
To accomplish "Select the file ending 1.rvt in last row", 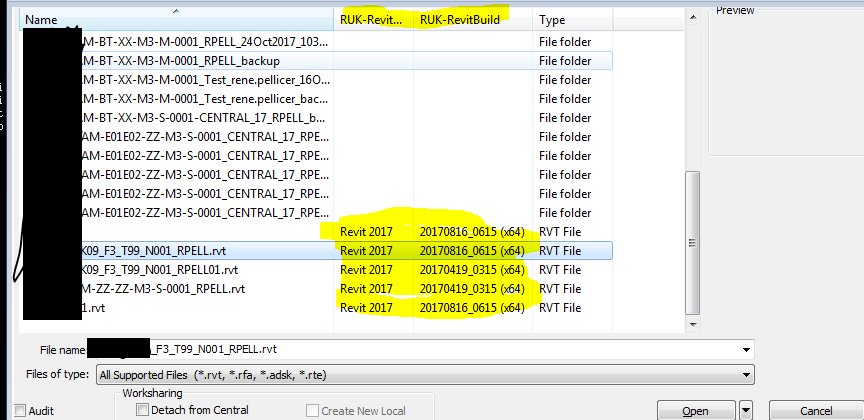I will click(x=93, y=308).
